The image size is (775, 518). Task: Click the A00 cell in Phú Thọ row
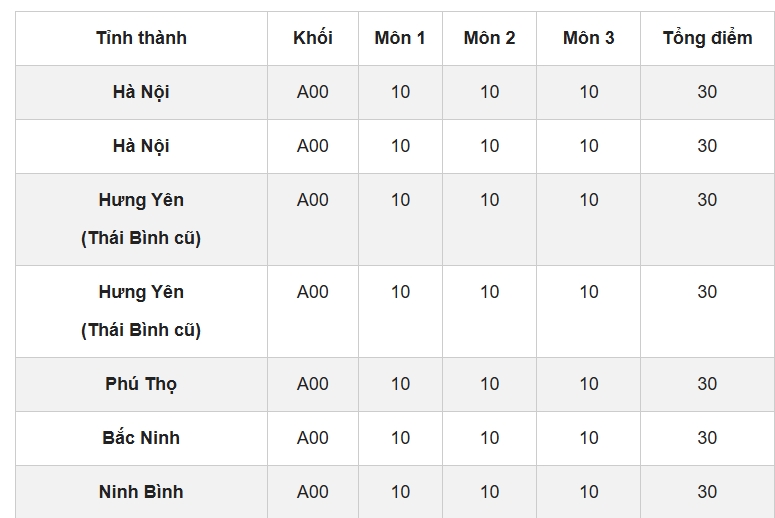[x=312, y=384]
